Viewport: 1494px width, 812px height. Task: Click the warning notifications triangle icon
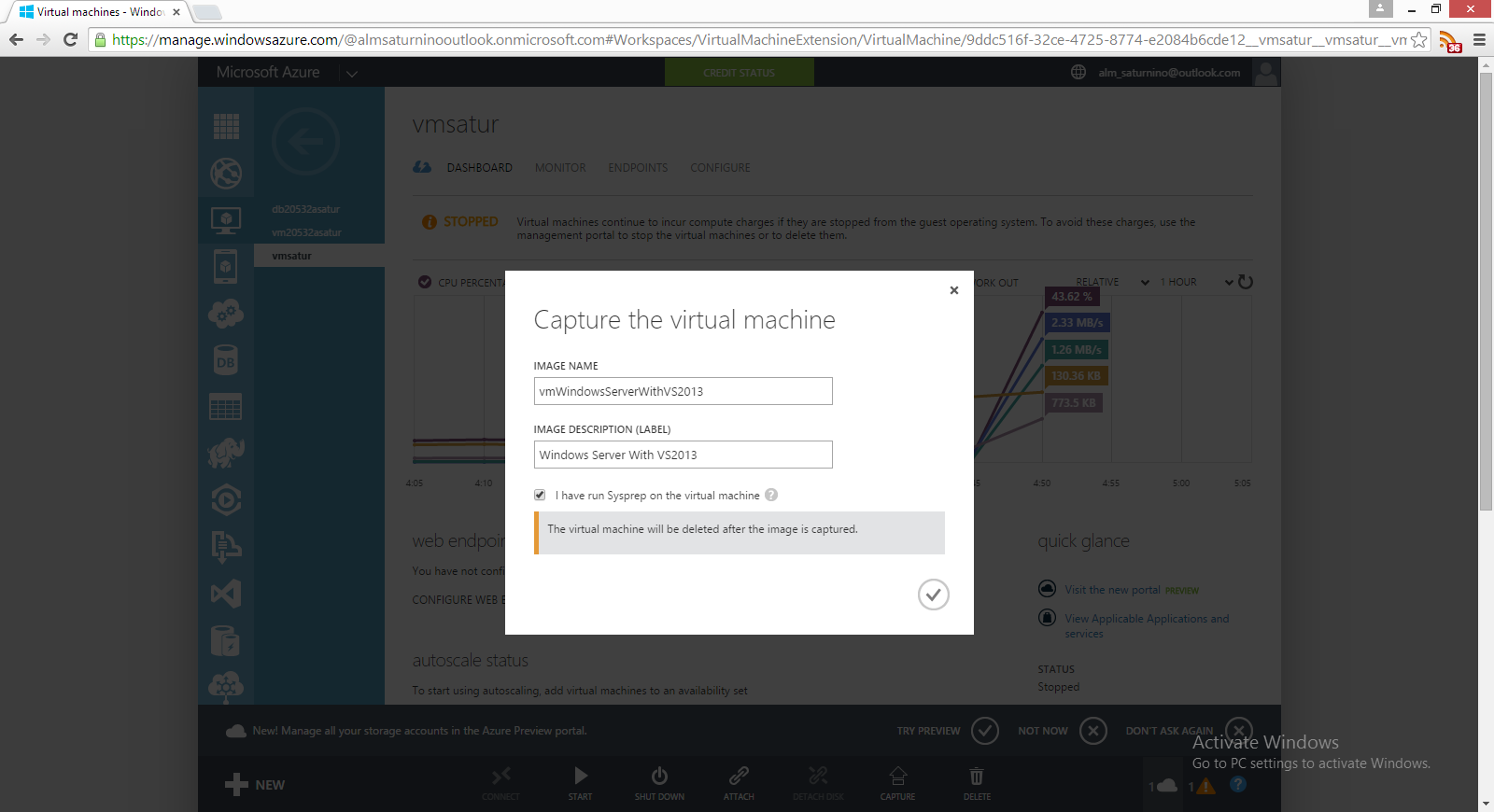click(x=1205, y=786)
